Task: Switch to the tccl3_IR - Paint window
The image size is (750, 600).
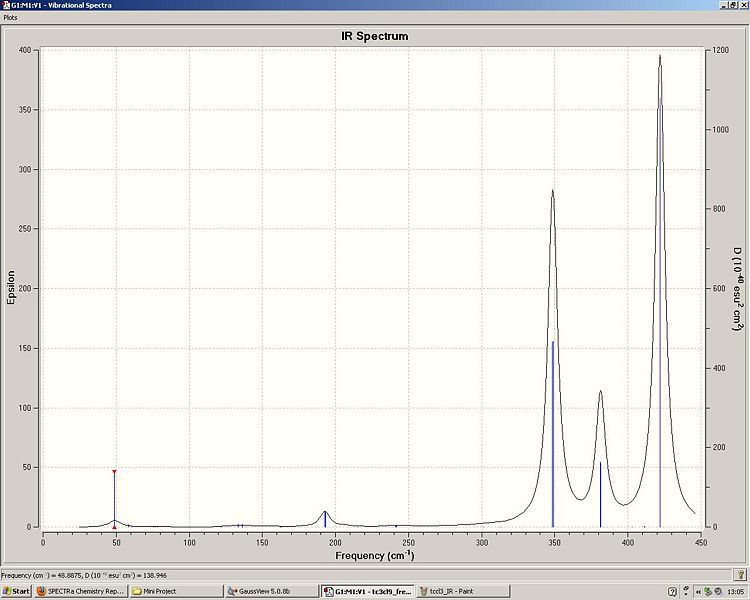Action: [x=463, y=591]
